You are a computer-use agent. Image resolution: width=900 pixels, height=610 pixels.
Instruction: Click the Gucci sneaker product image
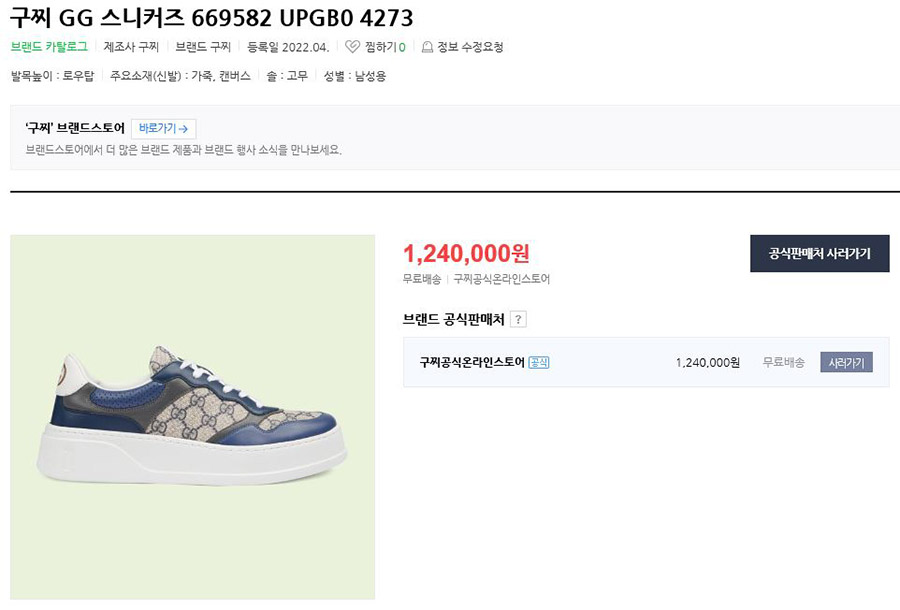[x=192, y=417]
